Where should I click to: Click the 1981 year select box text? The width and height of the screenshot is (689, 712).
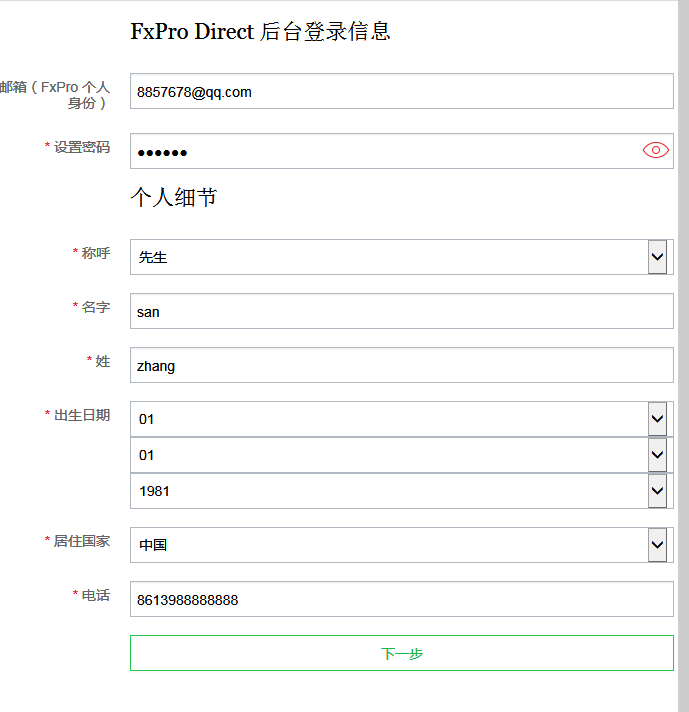tap(154, 491)
